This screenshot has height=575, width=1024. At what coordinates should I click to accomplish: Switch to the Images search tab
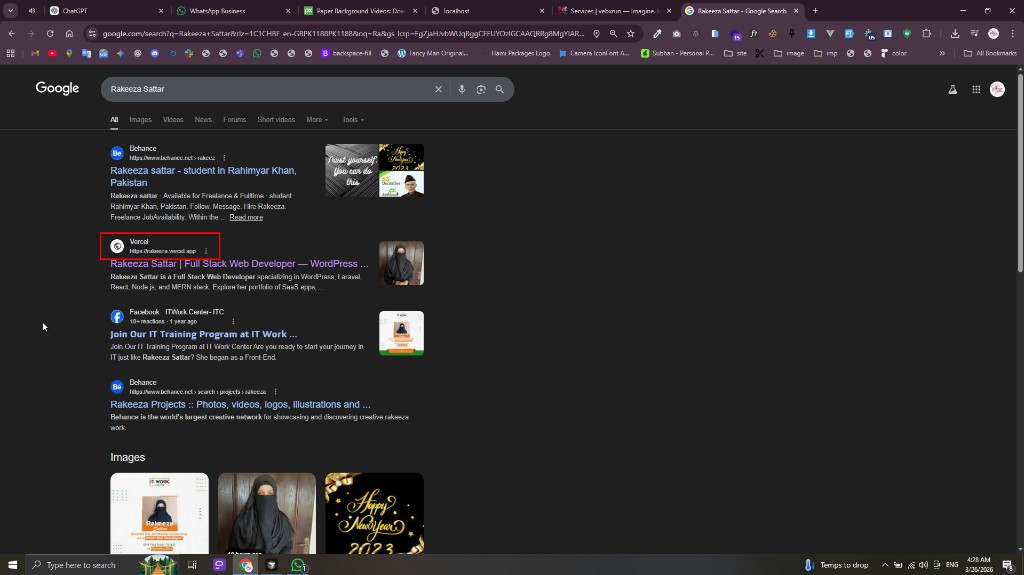tap(140, 120)
